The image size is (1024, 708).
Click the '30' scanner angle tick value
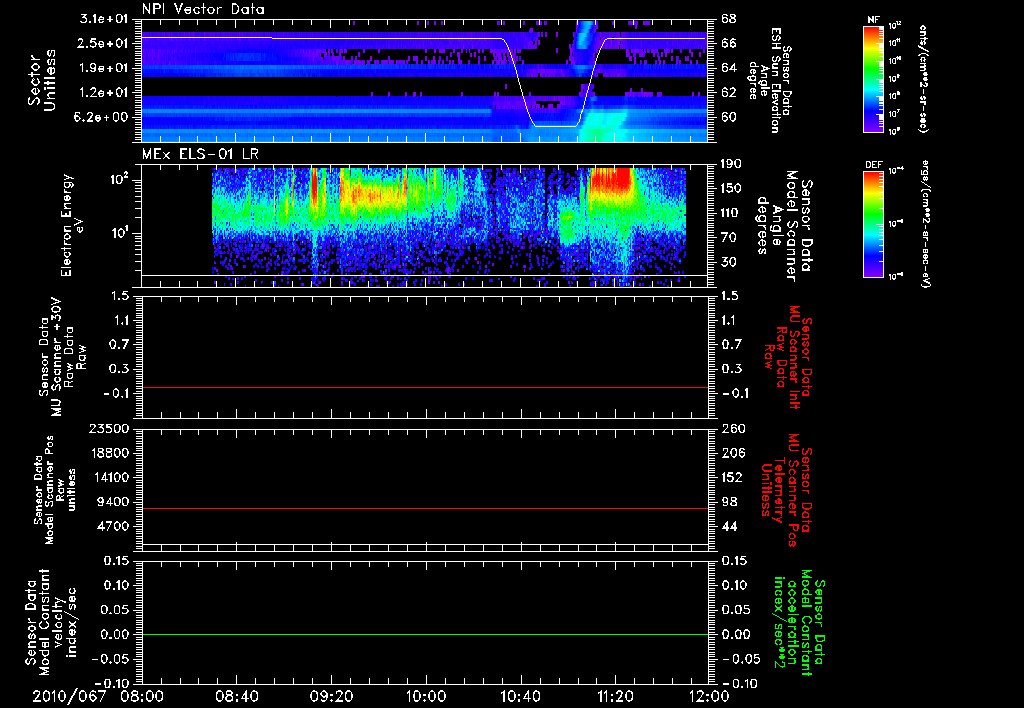[x=729, y=263]
